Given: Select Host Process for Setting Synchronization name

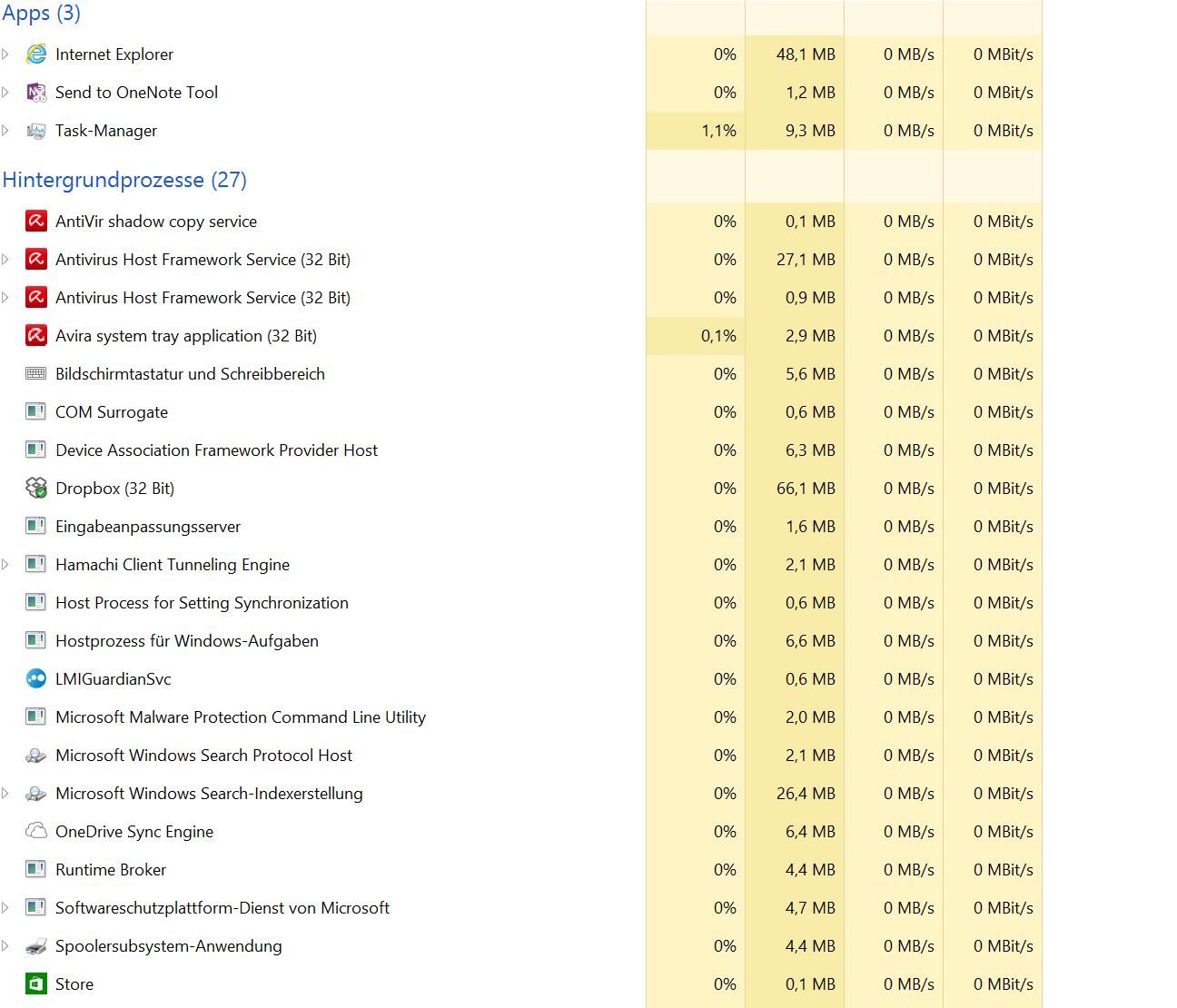Looking at the screenshot, I should [203, 603].
